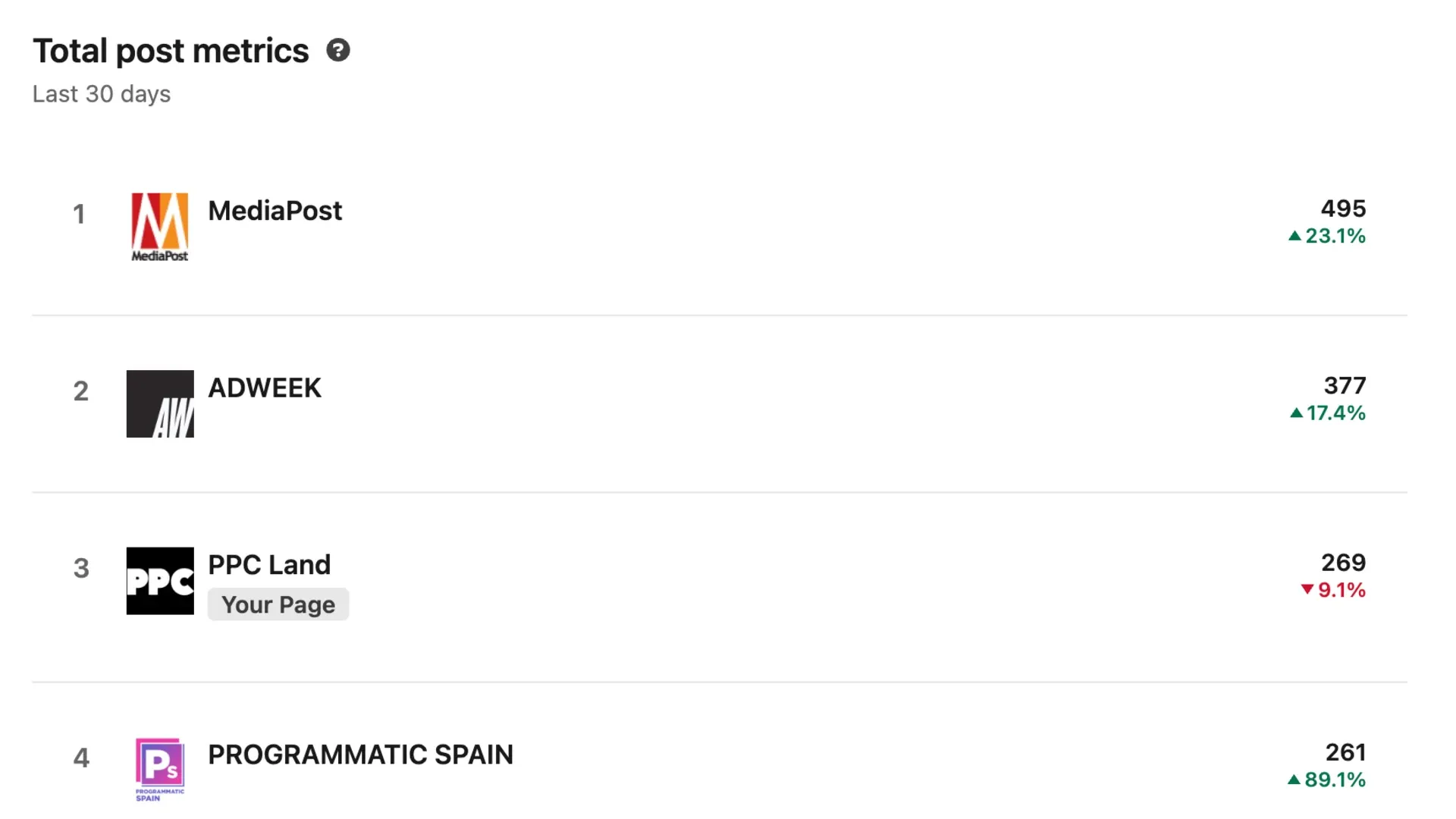Select the PPC Land page logo
The image size is (1456, 819).
click(159, 581)
